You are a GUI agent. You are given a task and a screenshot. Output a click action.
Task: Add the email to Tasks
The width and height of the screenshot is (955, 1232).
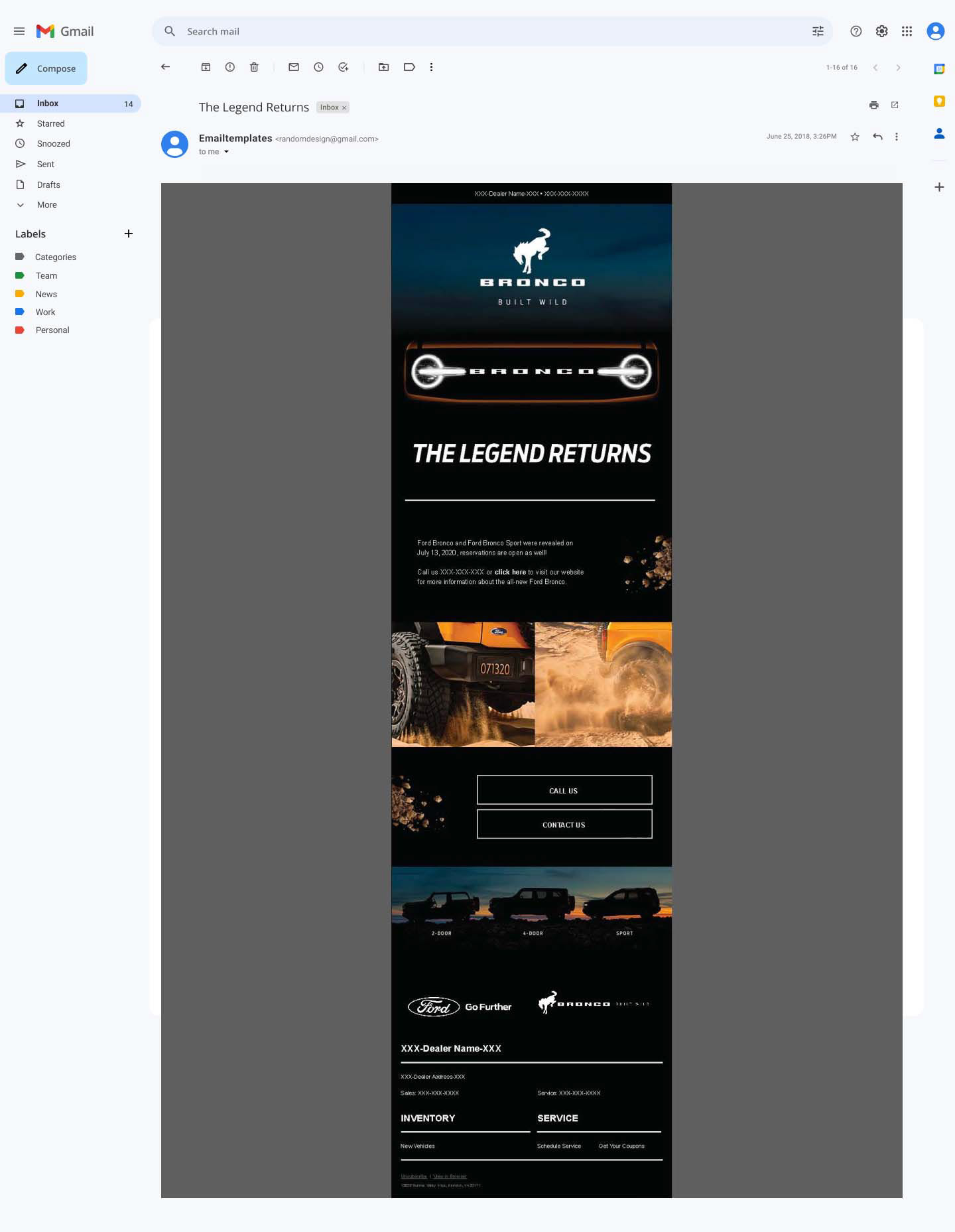[x=344, y=67]
